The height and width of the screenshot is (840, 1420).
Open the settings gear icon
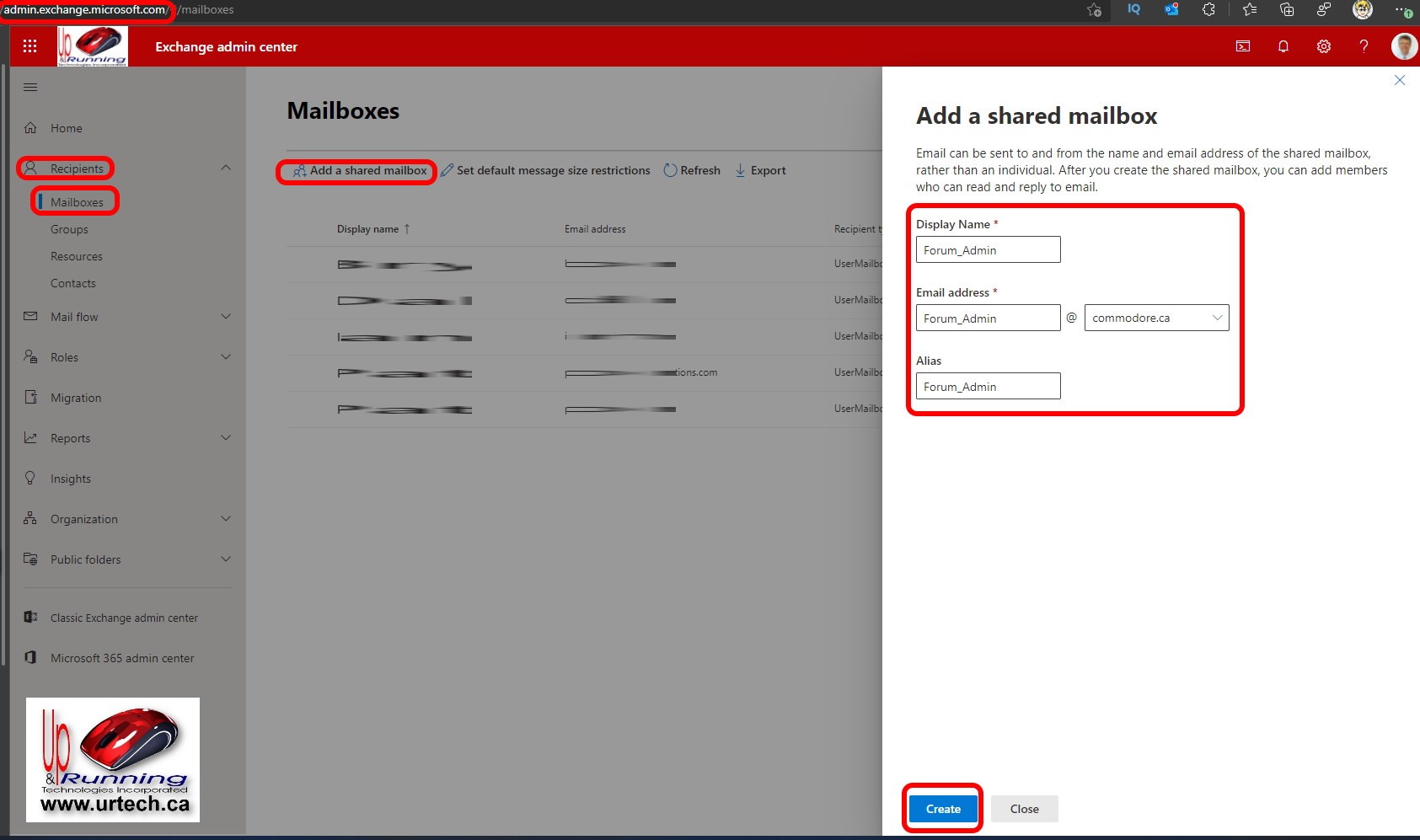pyautogui.click(x=1323, y=46)
